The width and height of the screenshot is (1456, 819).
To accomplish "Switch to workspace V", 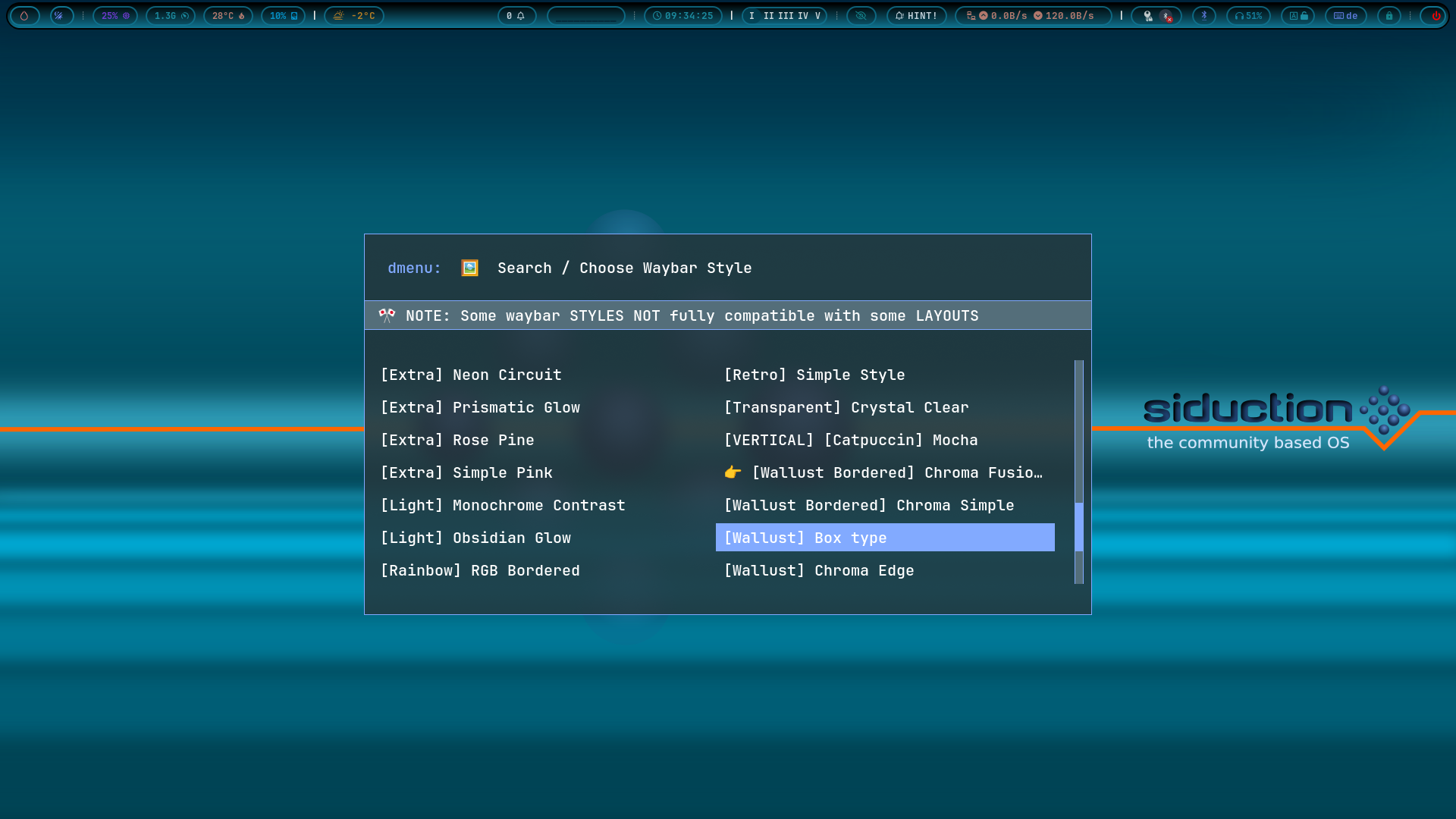I will pyautogui.click(x=817, y=16).
